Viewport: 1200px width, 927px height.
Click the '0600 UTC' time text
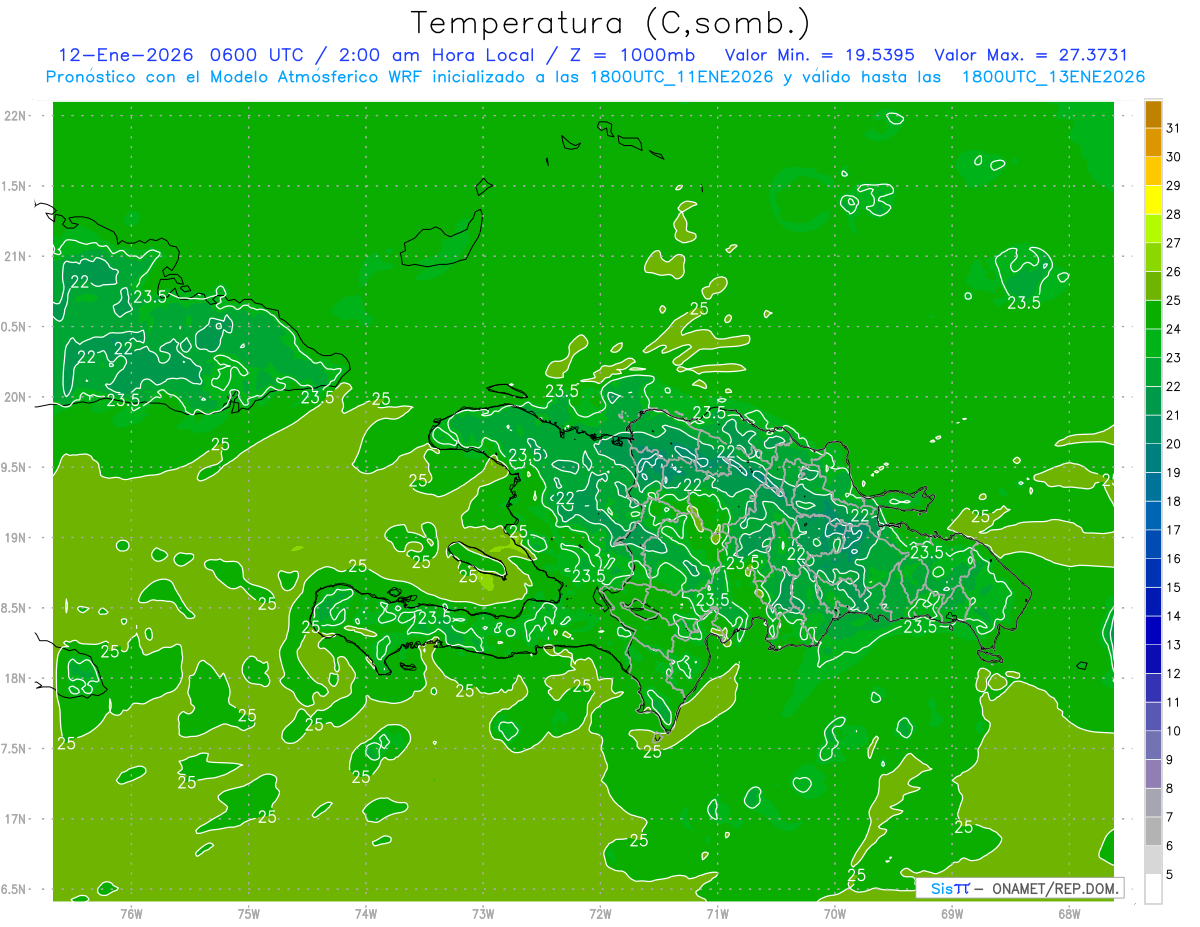[x=256, y=55]
